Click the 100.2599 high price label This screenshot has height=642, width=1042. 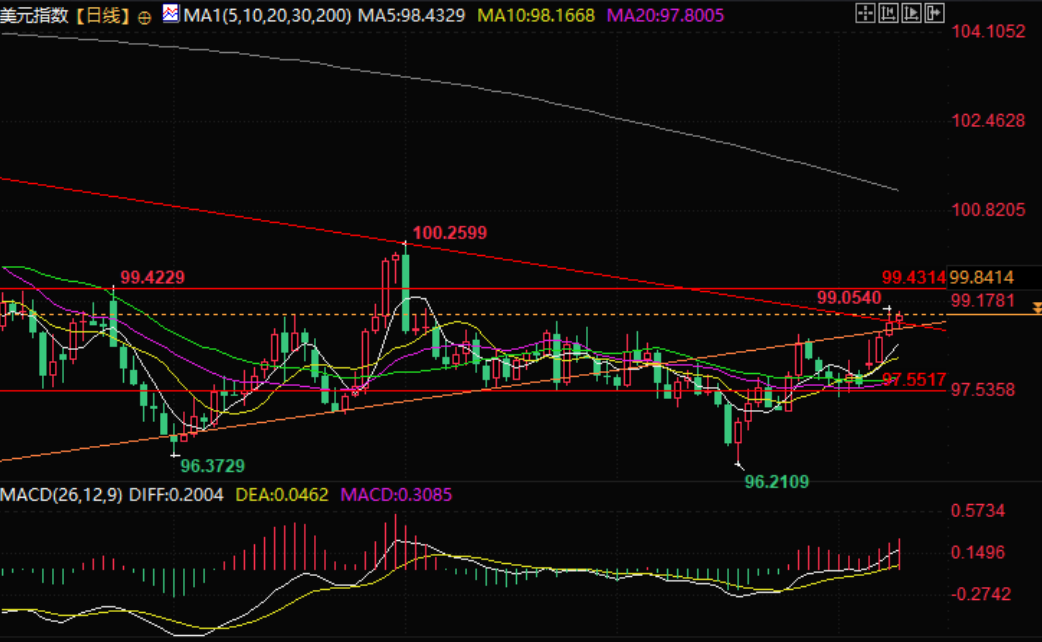click(449, 233)
